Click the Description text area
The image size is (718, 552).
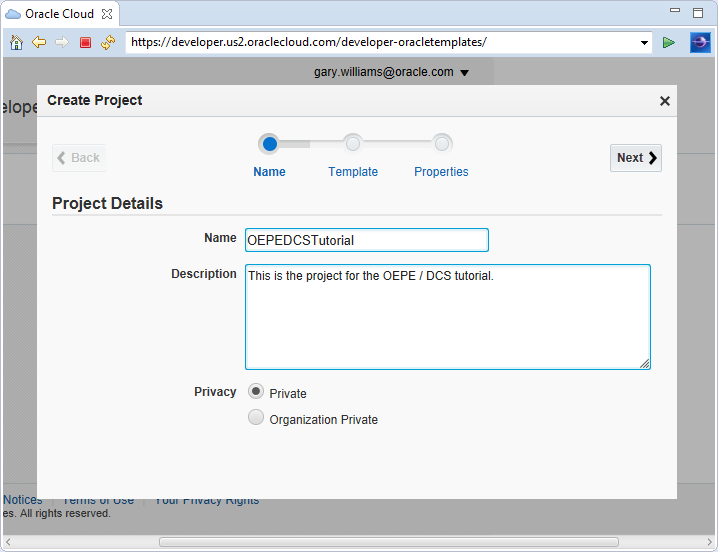448,317
